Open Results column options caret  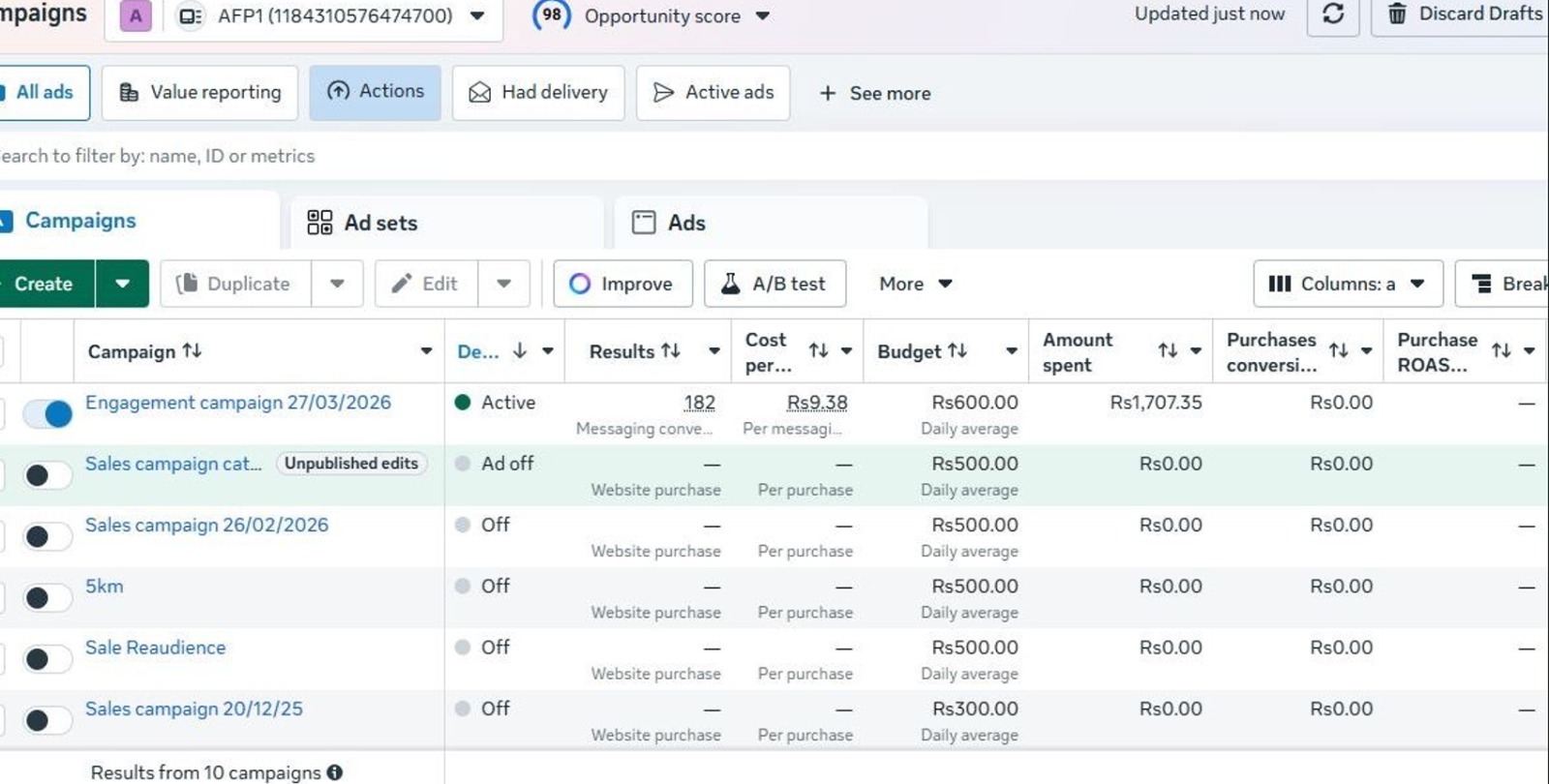pyautogui.click(x=714, y=351)
